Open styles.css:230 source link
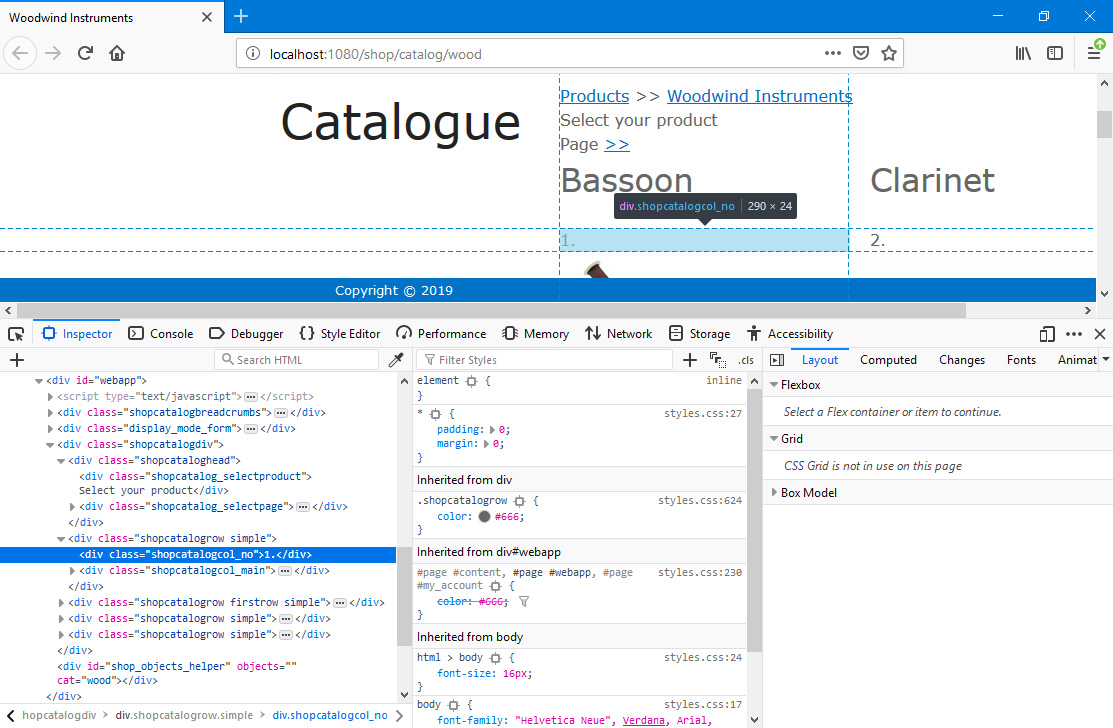1113x728 pixels. (x=700, y=573)
